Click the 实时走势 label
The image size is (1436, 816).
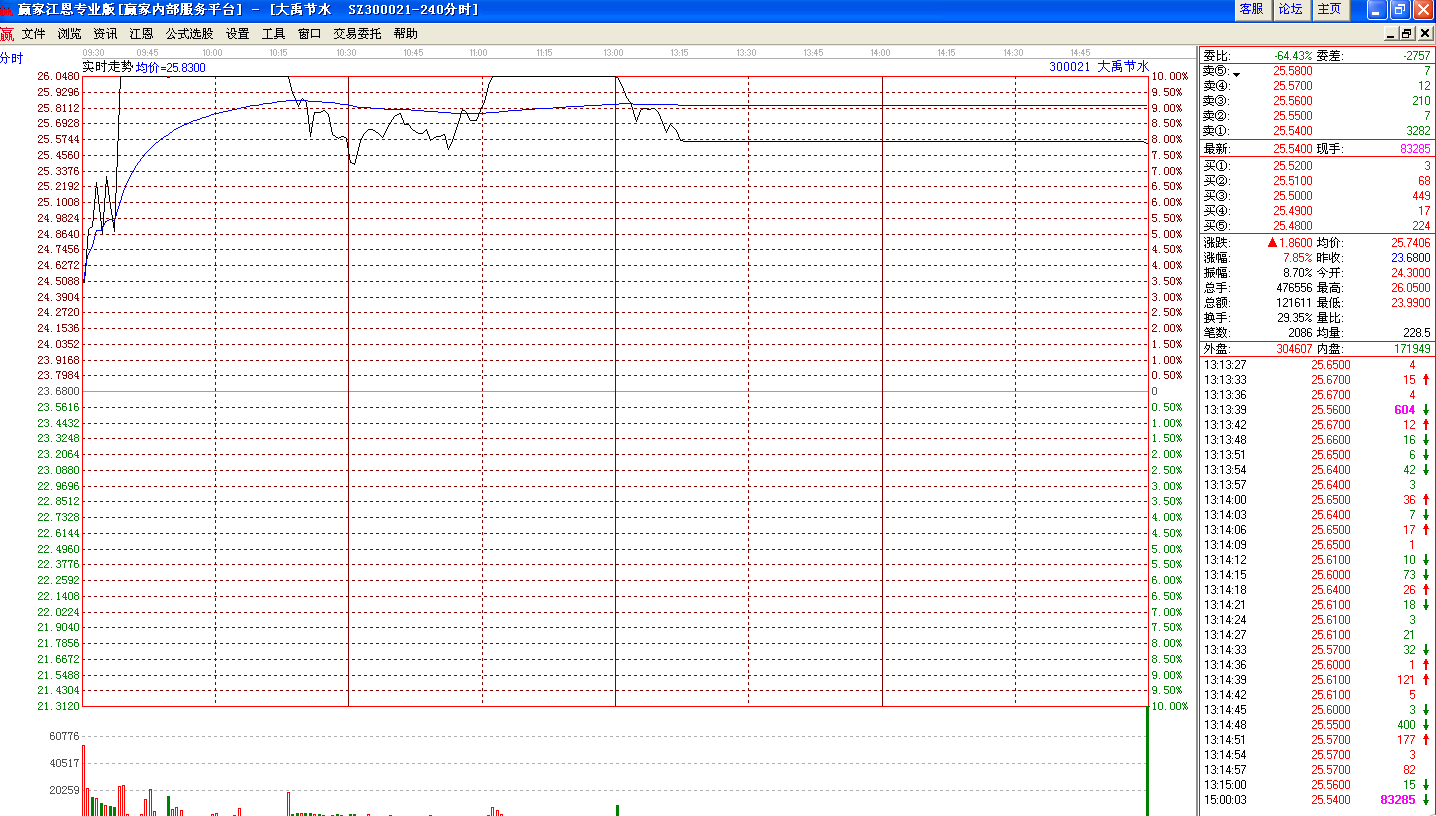(x=108, y=66)
